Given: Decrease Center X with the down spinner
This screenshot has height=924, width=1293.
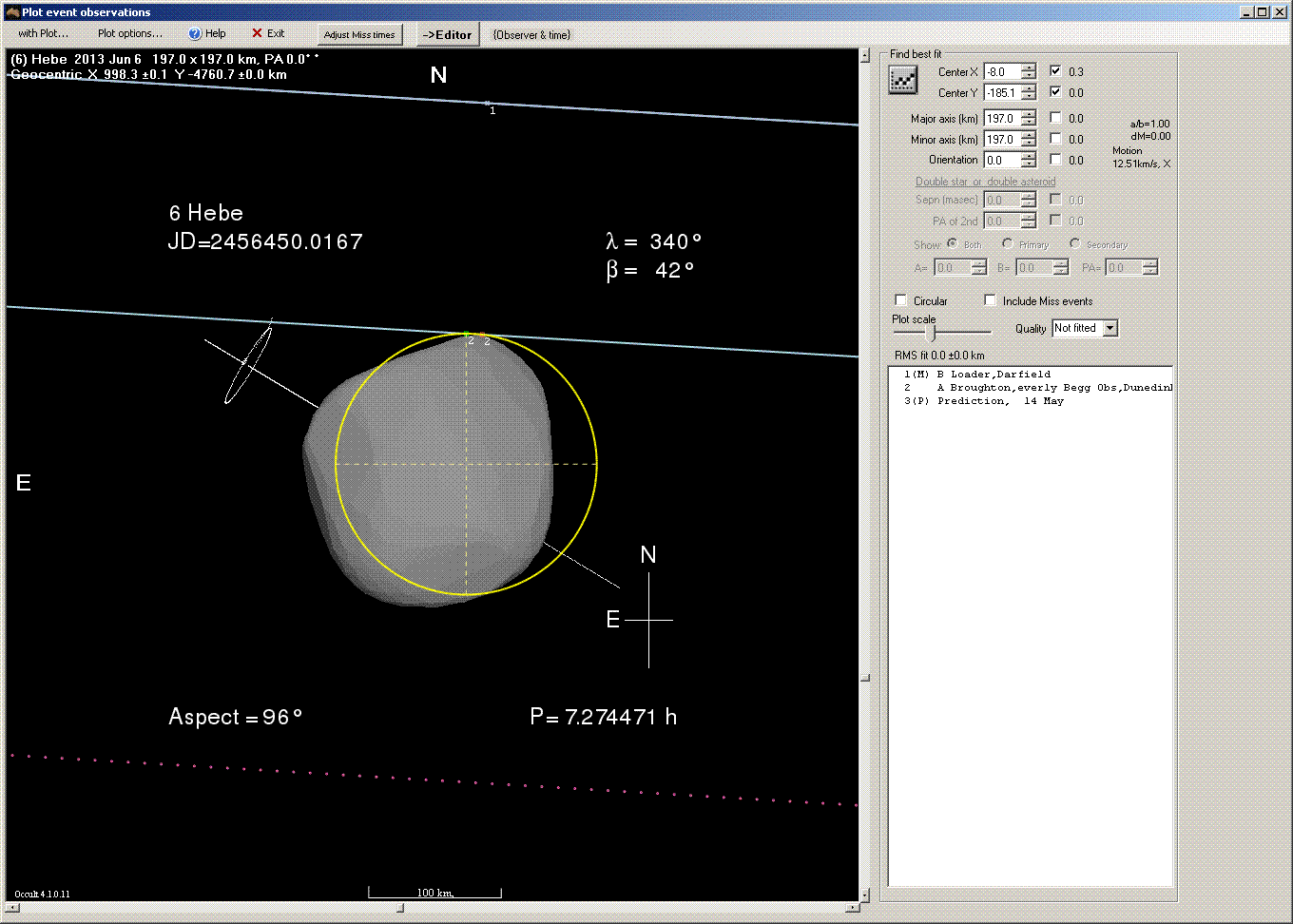Looking at the screenshot, I should 1029,76.
